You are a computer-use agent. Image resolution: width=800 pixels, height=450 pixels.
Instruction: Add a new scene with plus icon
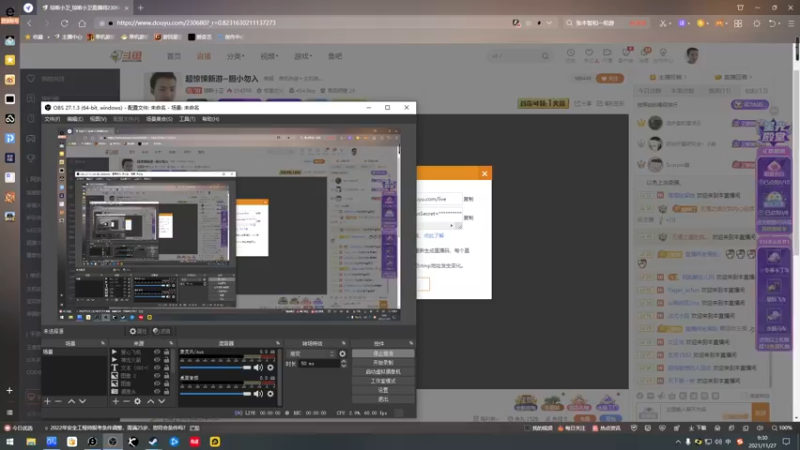47,402
